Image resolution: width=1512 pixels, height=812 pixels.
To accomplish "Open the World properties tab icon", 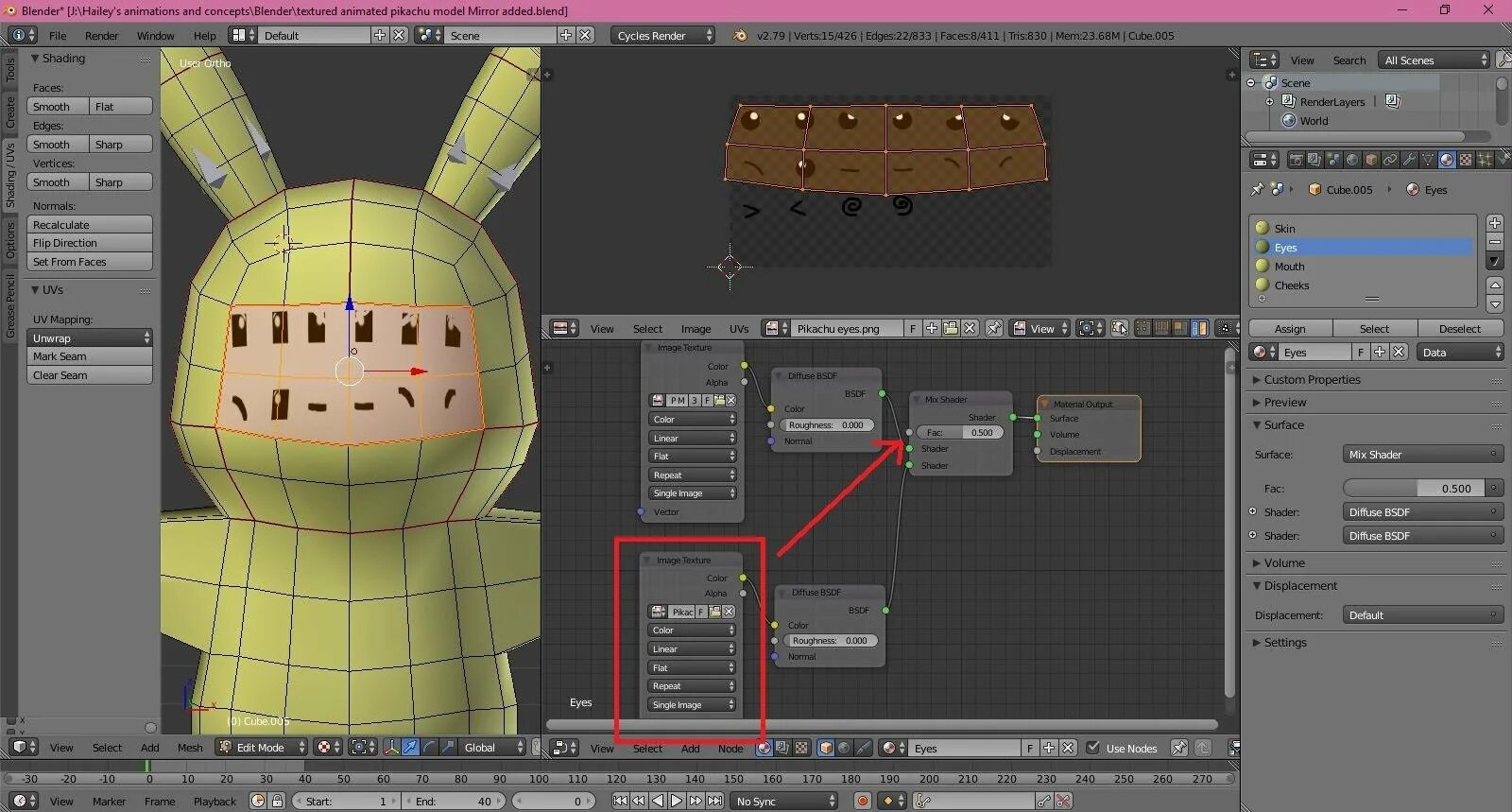I will point(1352,161).
